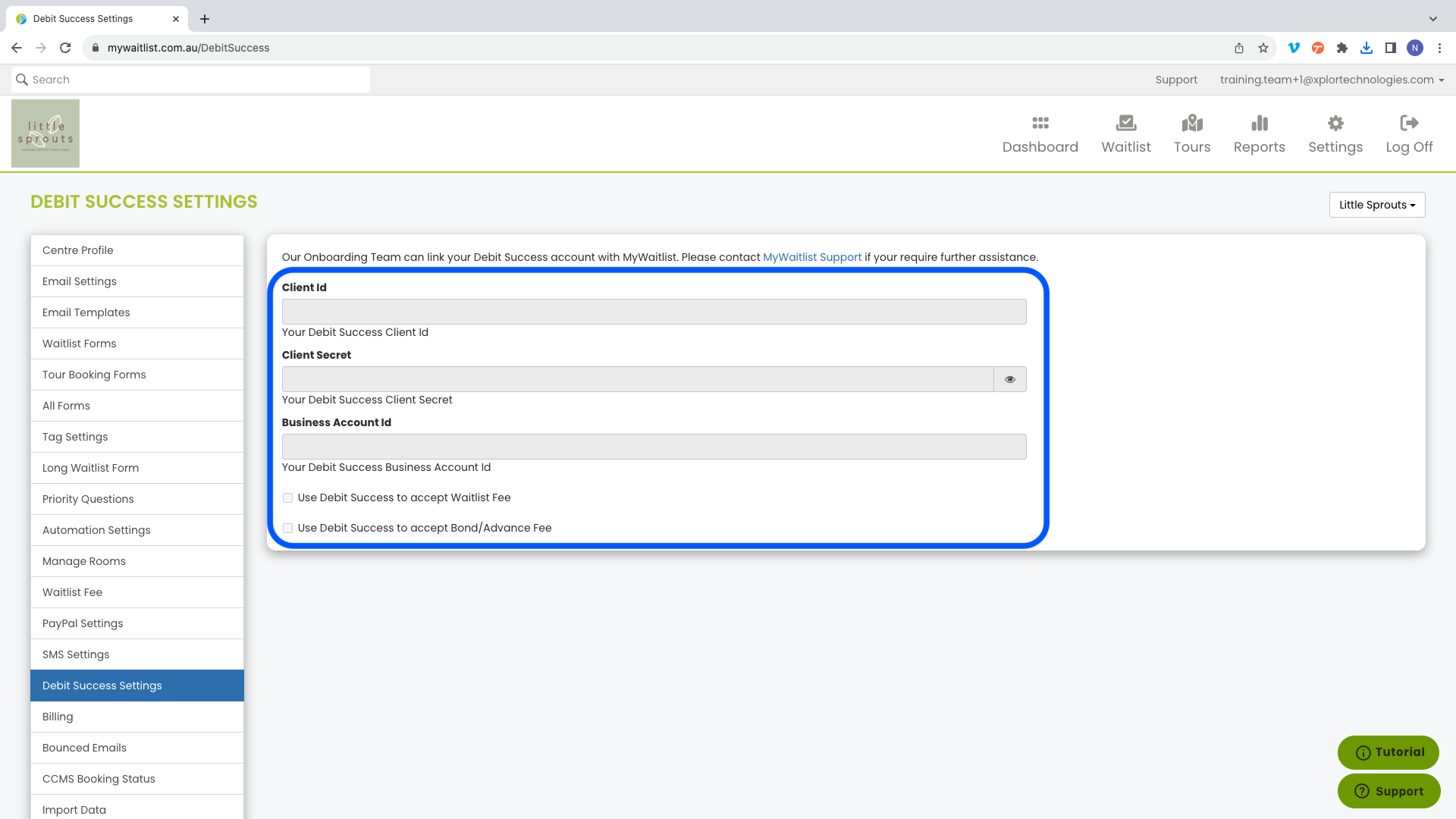1456x819 pixels.
Task: Select Import Data in sidebar
Action: pos(137,808)
